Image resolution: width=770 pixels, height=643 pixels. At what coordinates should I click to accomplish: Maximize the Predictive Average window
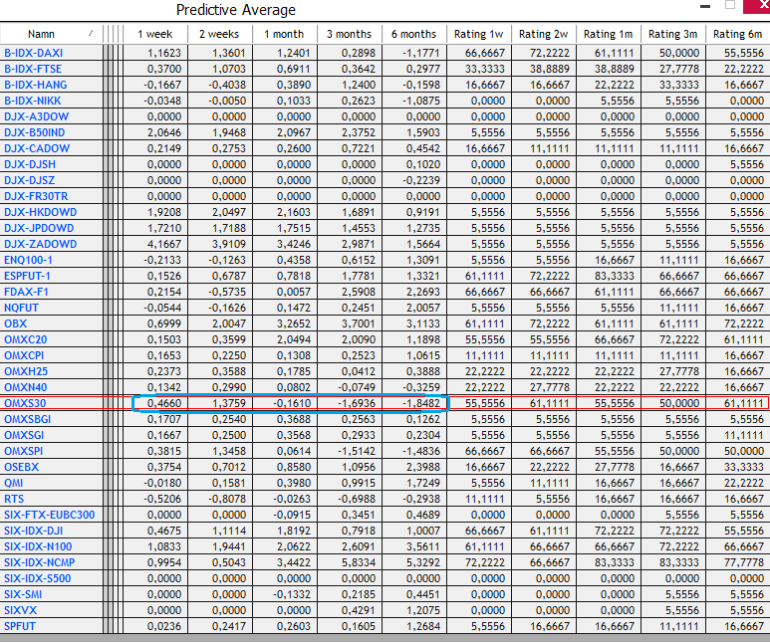(x=730, y=5)
